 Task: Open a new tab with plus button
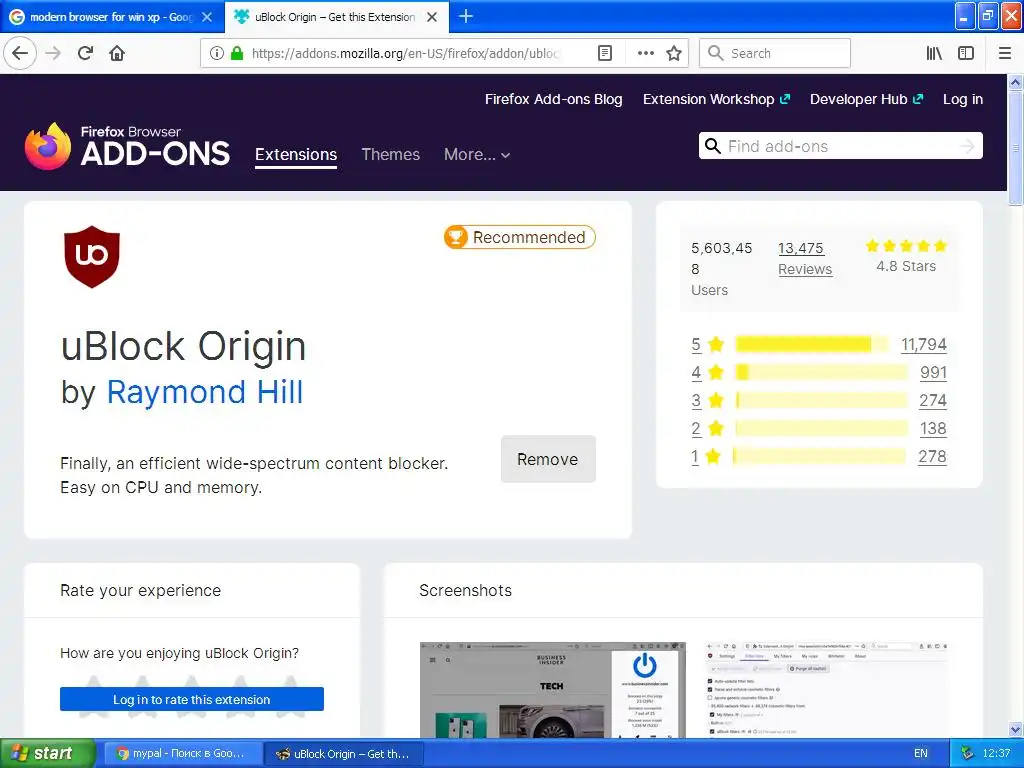pos(466,16)
